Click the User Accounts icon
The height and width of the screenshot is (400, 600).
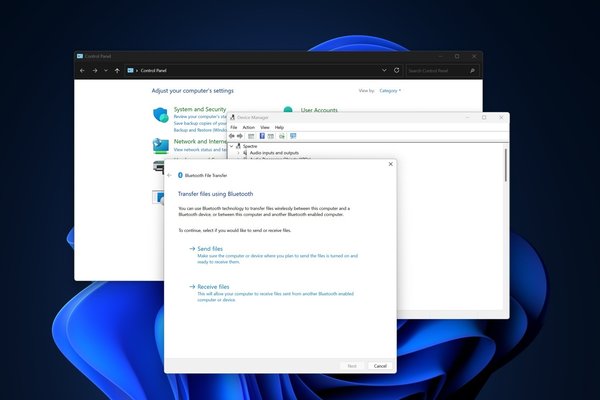point(288,110)
